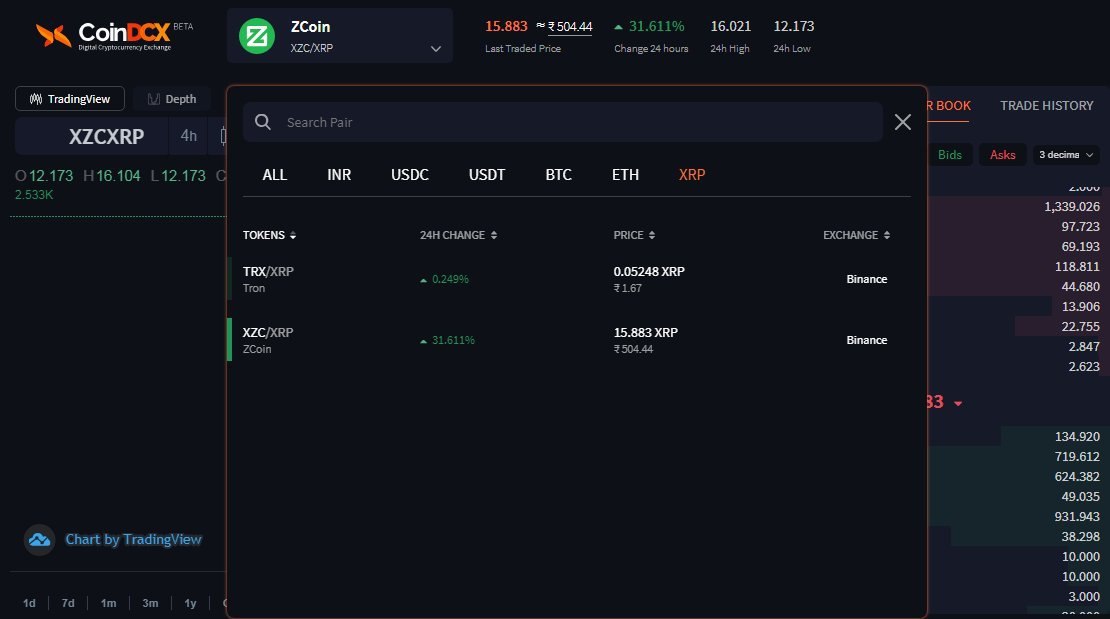Set chart range to 7d
Image resolution: width=1110 pixels, height=619 pixels.
point(68,603)
